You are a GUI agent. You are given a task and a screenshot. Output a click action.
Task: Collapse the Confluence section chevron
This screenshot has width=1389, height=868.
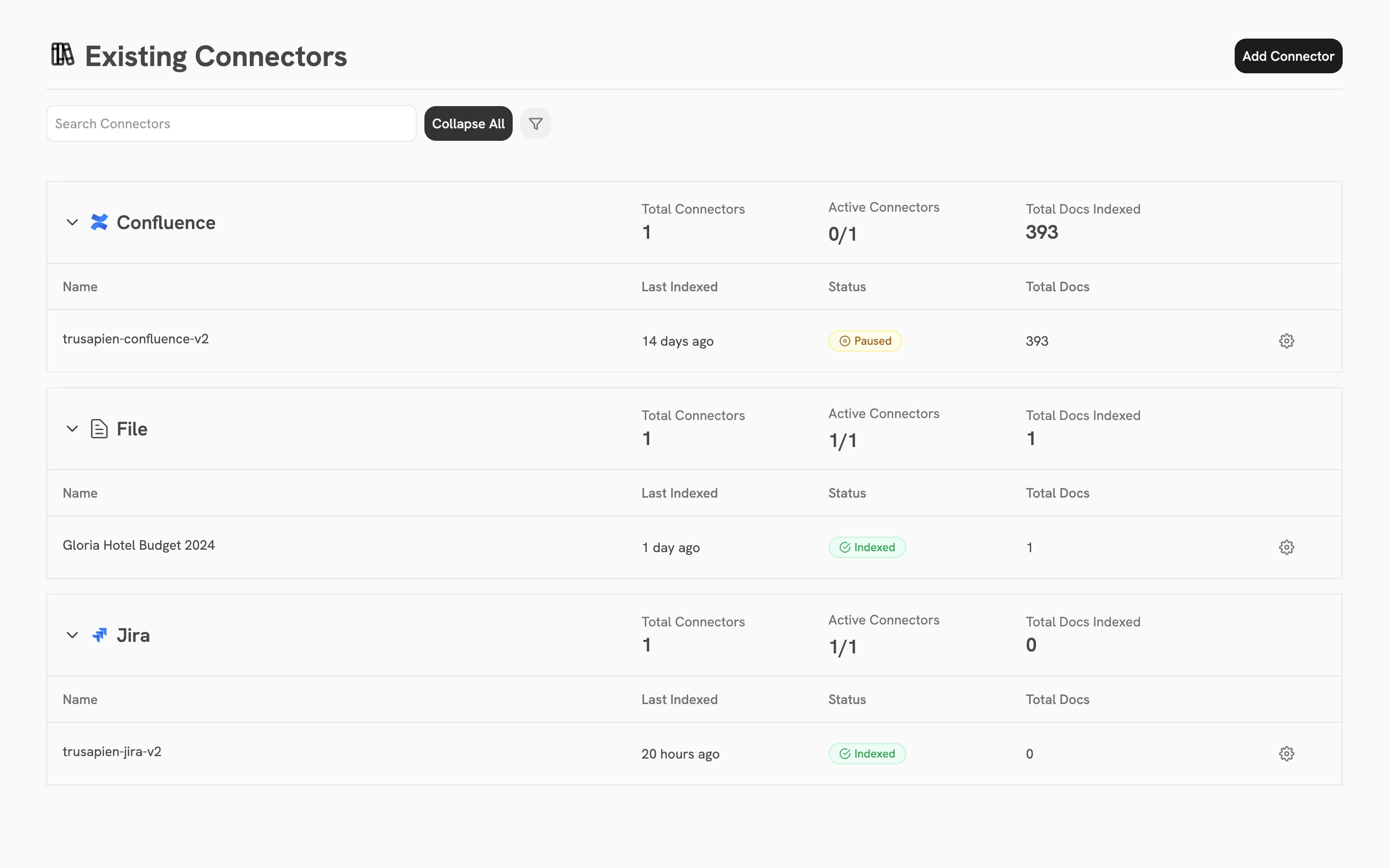pyautogui.click(x=72, y=222)
